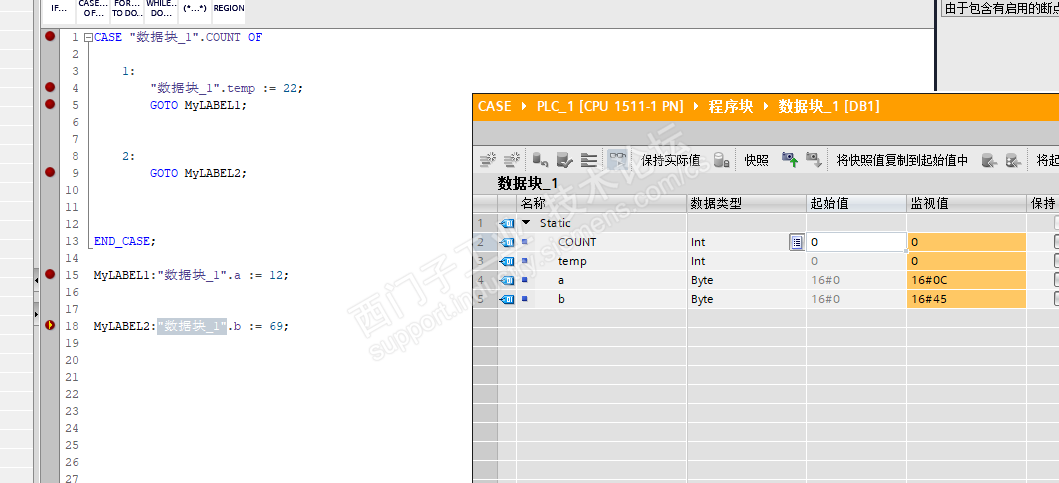Collapse the Static group in data block
This screenshot has height=483, width=1059.
(x=526, y=223)
